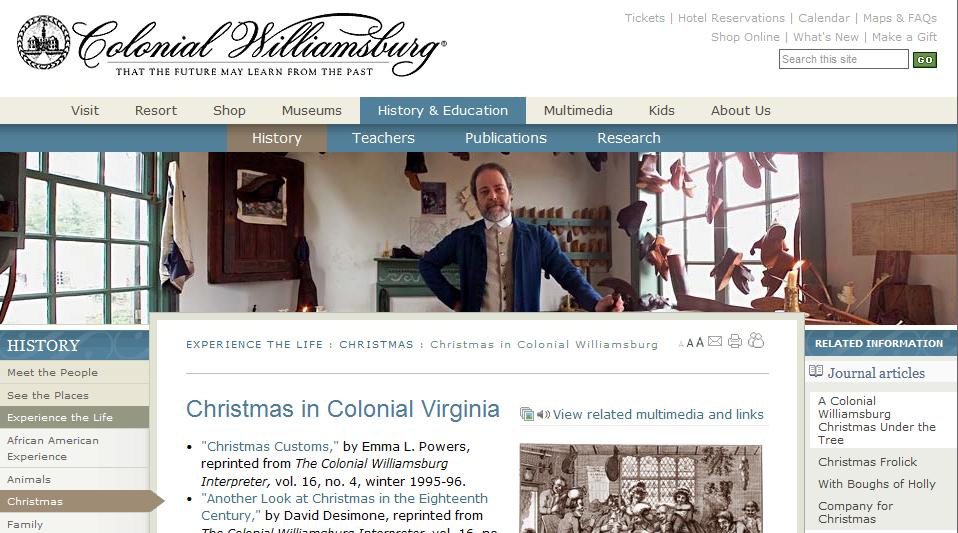Open the History & Education main tab
This screenshot has height=533, width=958.
coord(442,111)
